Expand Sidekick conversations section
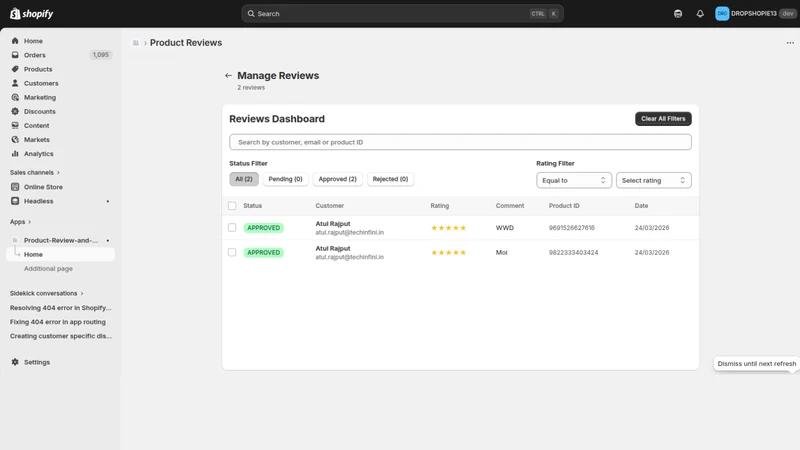This screenshot has width=800, height=450. coord(46,293)
